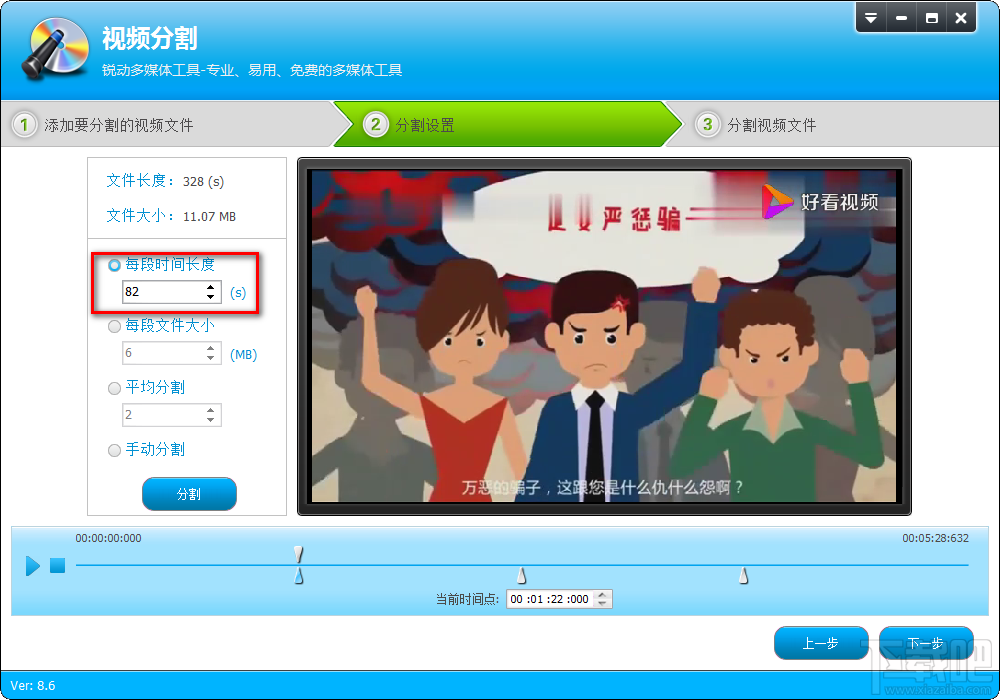Maximize the video splitter window
1000x700 pixels.
tap(931, 18)
